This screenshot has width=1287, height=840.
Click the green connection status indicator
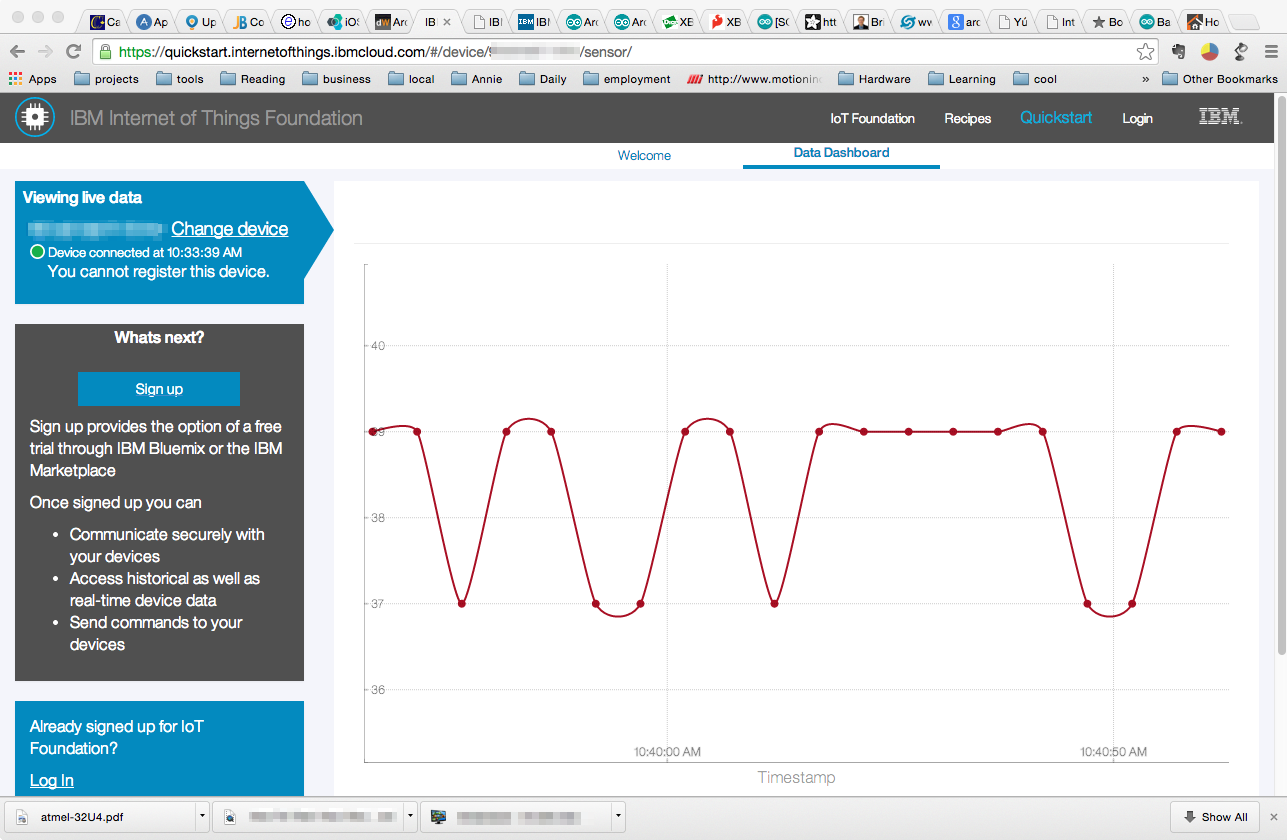click(38, 252)
